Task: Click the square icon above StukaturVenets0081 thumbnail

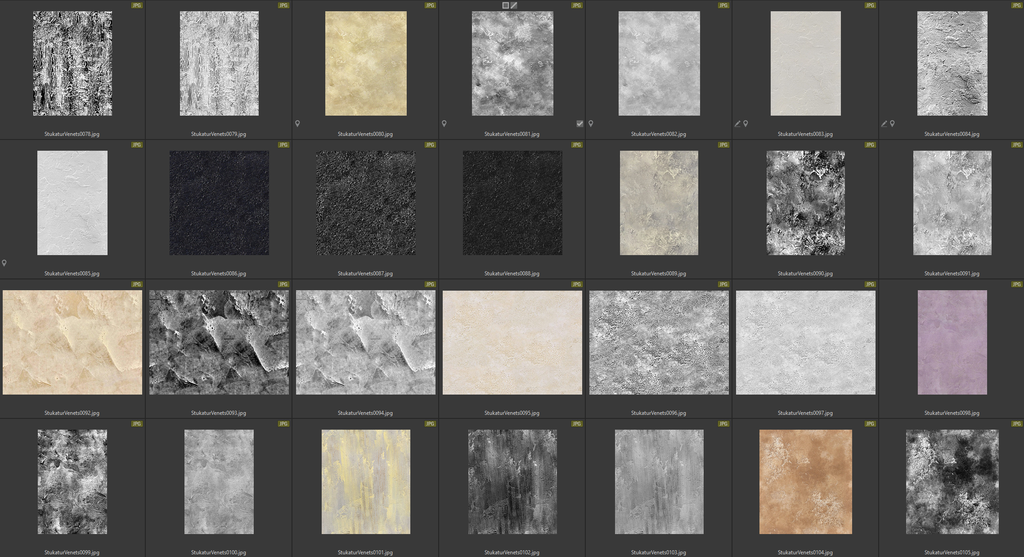Action: [505, 5]
